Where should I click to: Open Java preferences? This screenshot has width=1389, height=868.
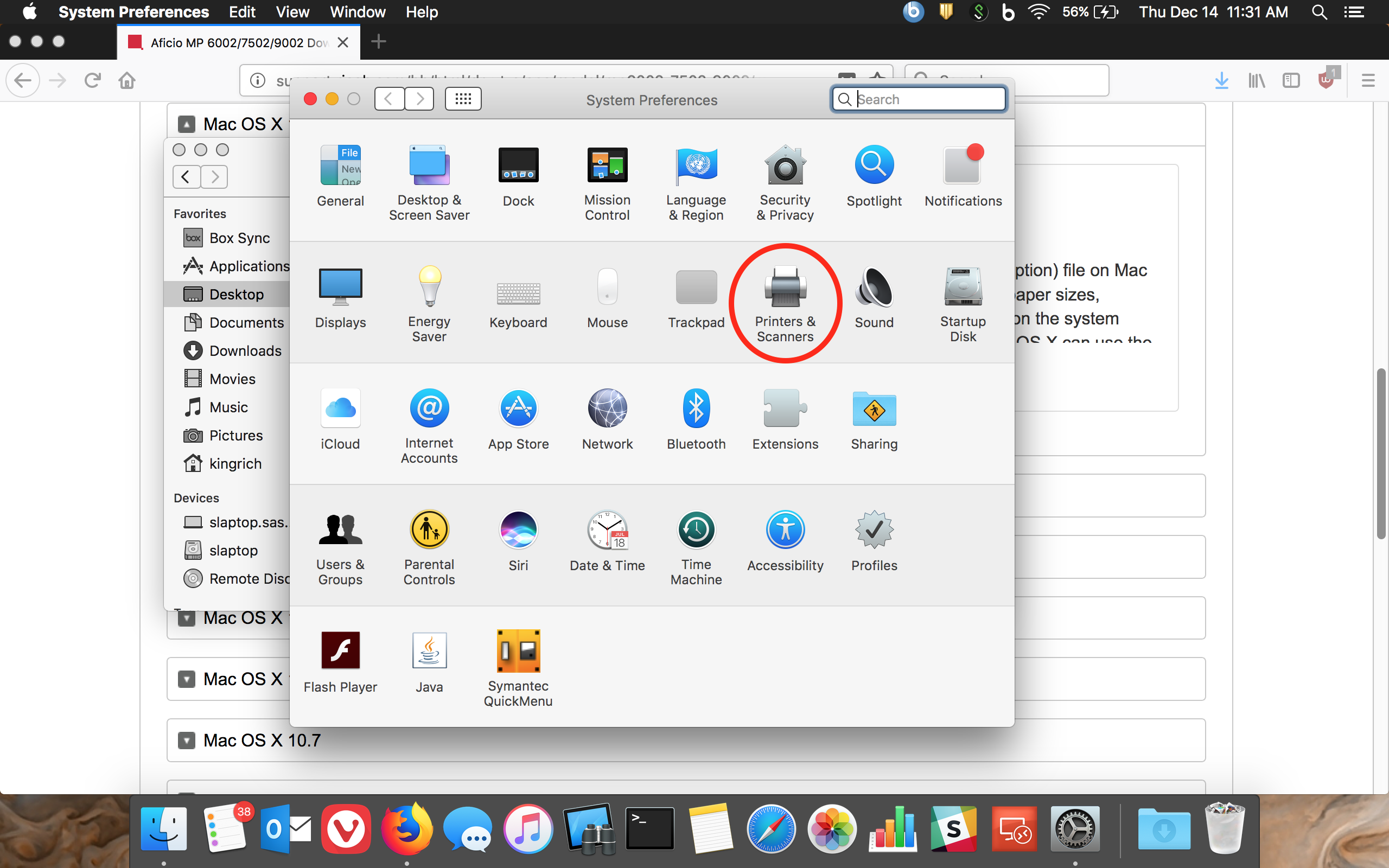point(429,663)
